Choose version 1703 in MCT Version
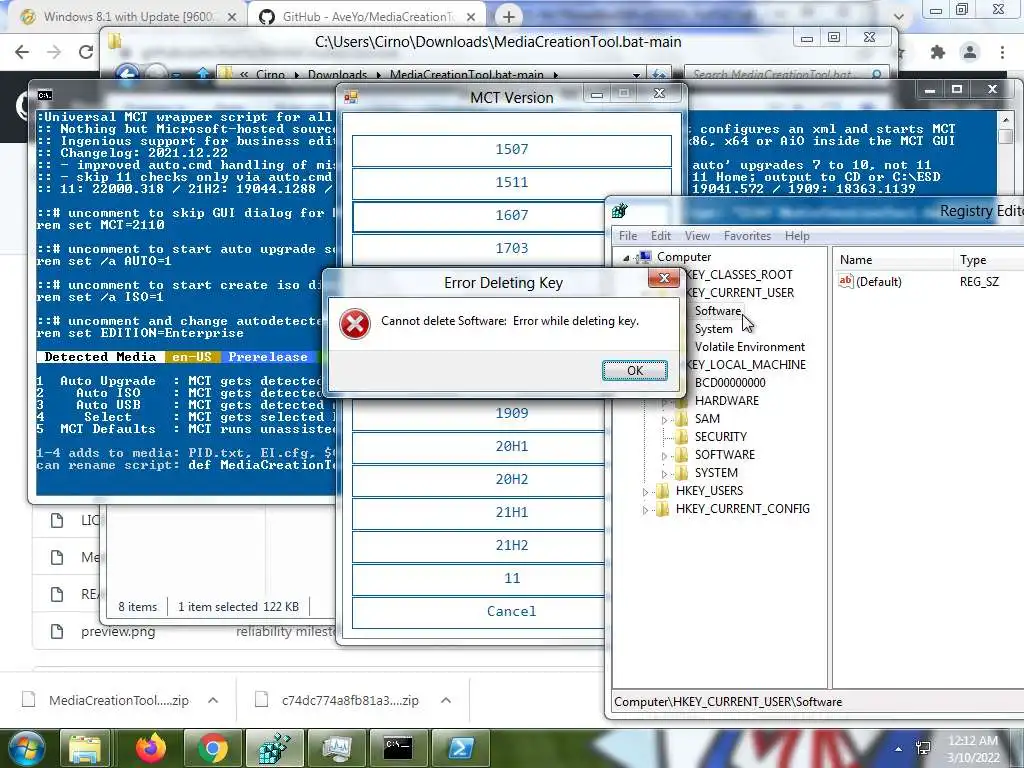Screen dimensions: 1024x768 (478, 248)
